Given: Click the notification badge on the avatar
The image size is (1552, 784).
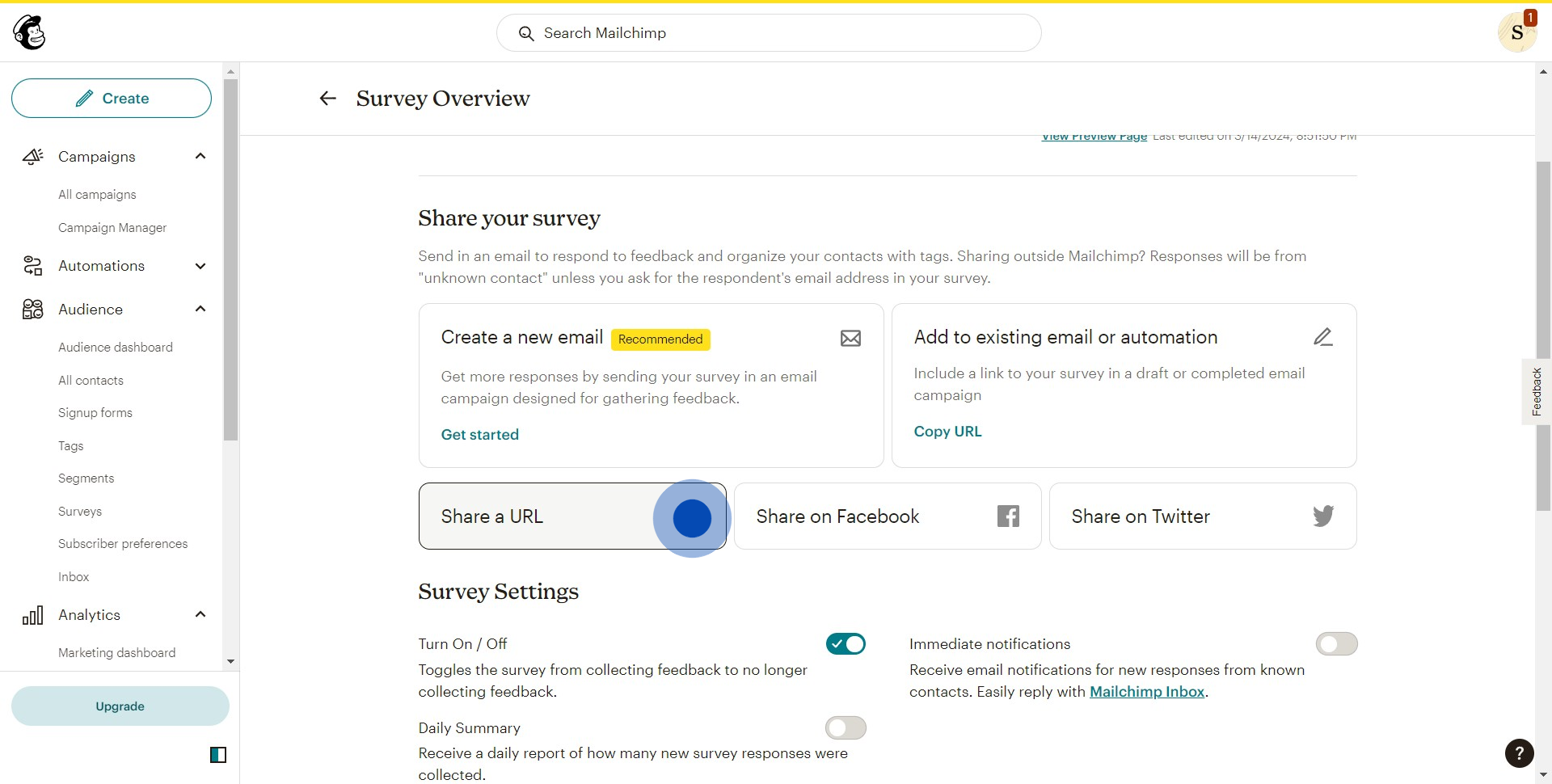Looking at the screenshot, I should point(1529,18).
